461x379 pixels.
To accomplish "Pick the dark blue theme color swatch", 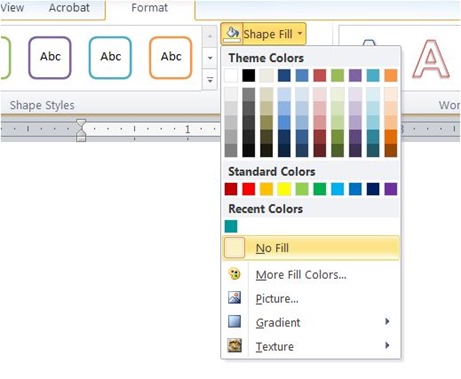I will click(284, 76).
